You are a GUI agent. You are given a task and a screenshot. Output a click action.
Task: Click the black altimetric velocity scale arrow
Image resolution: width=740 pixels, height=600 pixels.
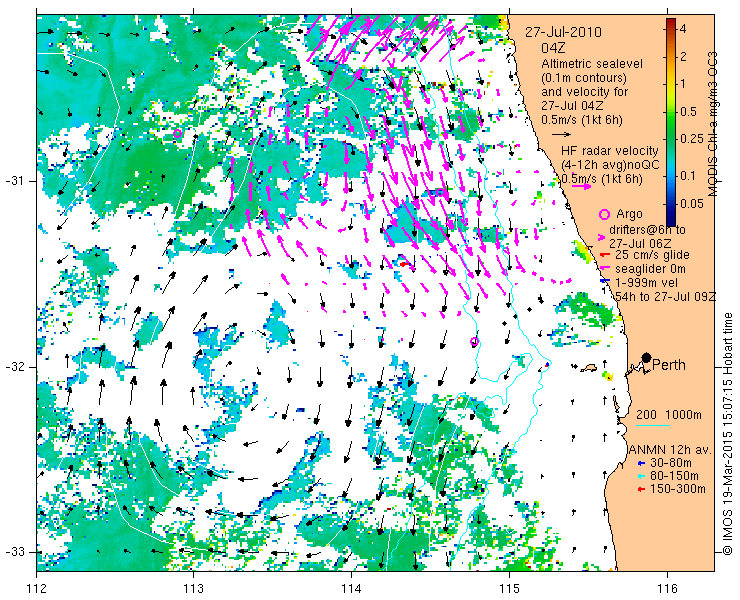[x=561, y=135]
